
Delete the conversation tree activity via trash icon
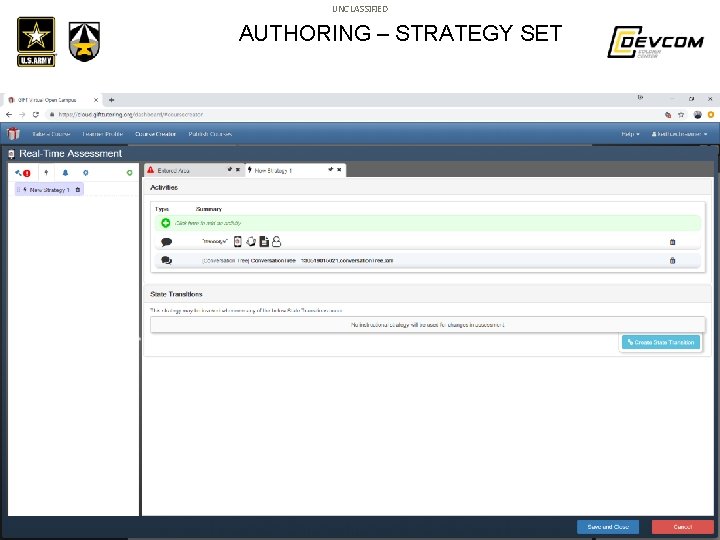click(672, 260)
